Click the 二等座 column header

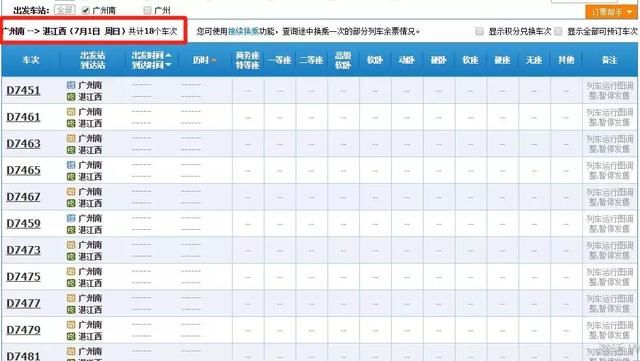point(311,60)
